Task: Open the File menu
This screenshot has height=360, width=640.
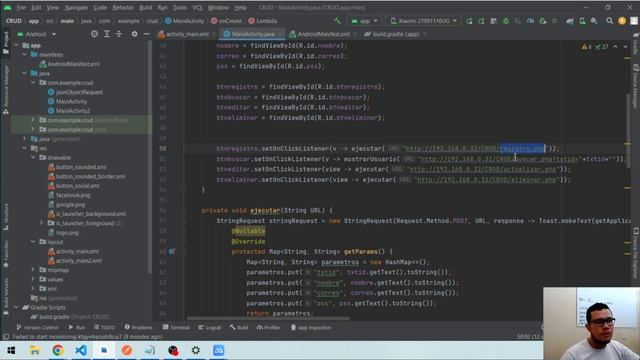Action: 21,8
